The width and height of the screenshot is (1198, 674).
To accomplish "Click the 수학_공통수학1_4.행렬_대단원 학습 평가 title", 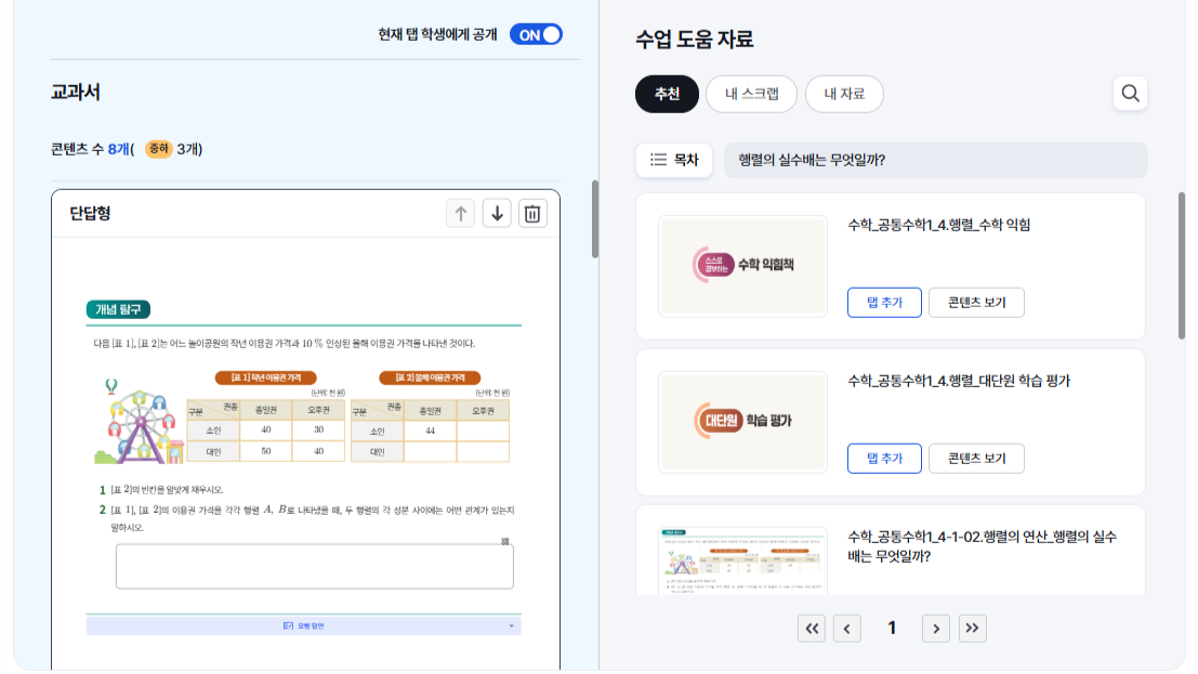I will (959, 381).
